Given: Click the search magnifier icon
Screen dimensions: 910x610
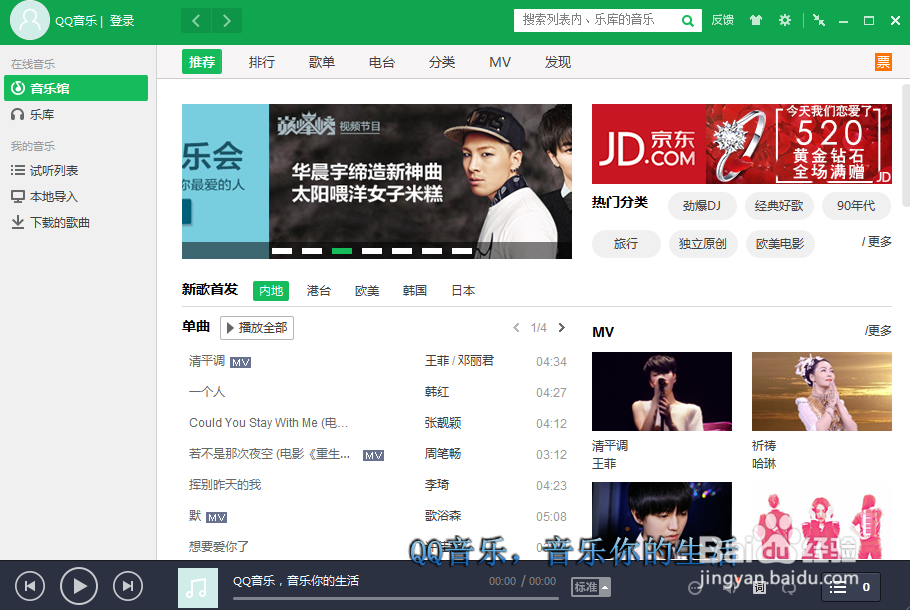Looking at the screenshot, I should [688, 21].
